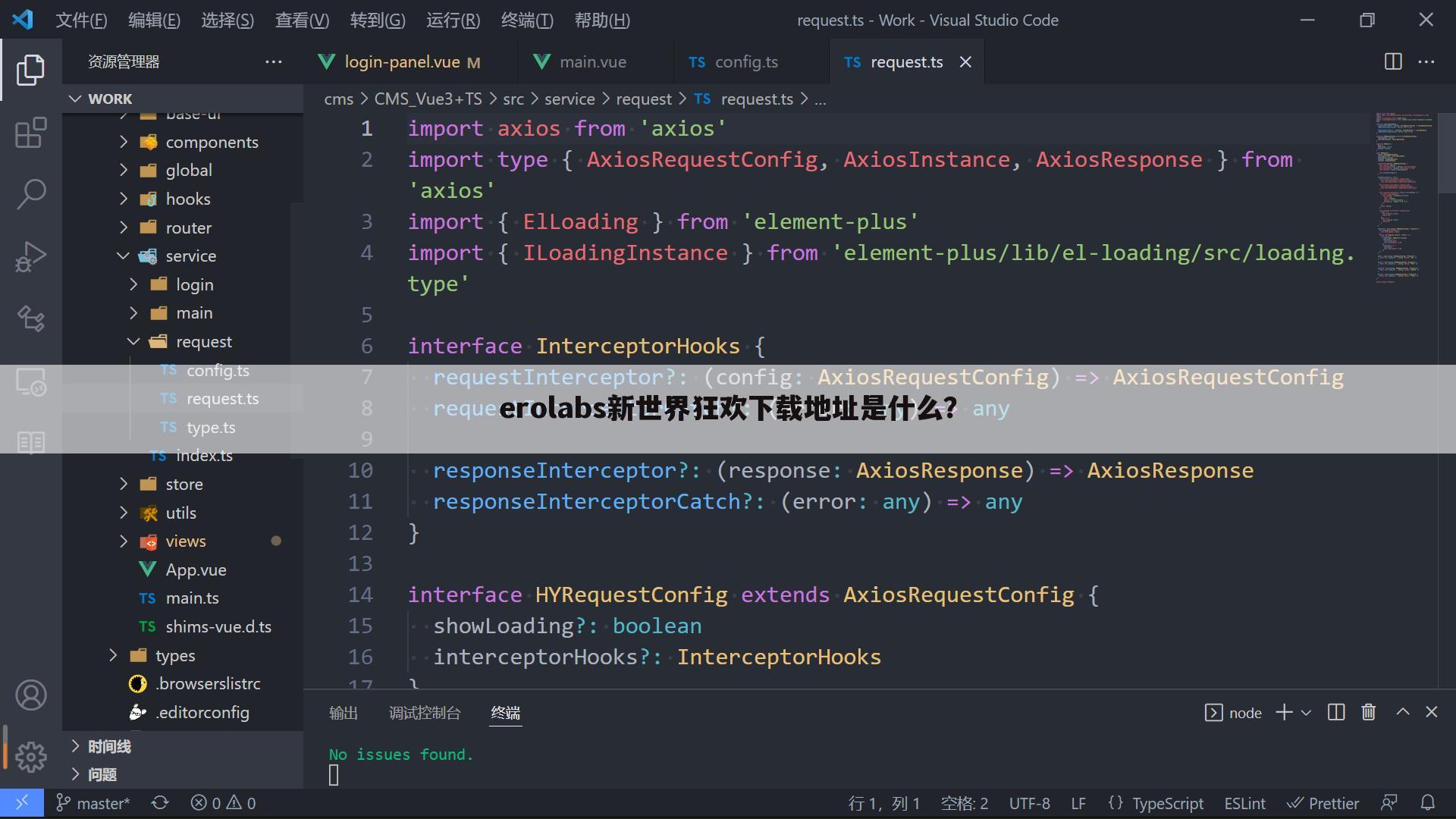Change end of line LF
Viewport: 1456px width, 819px height.
[x=1078, y=803]
